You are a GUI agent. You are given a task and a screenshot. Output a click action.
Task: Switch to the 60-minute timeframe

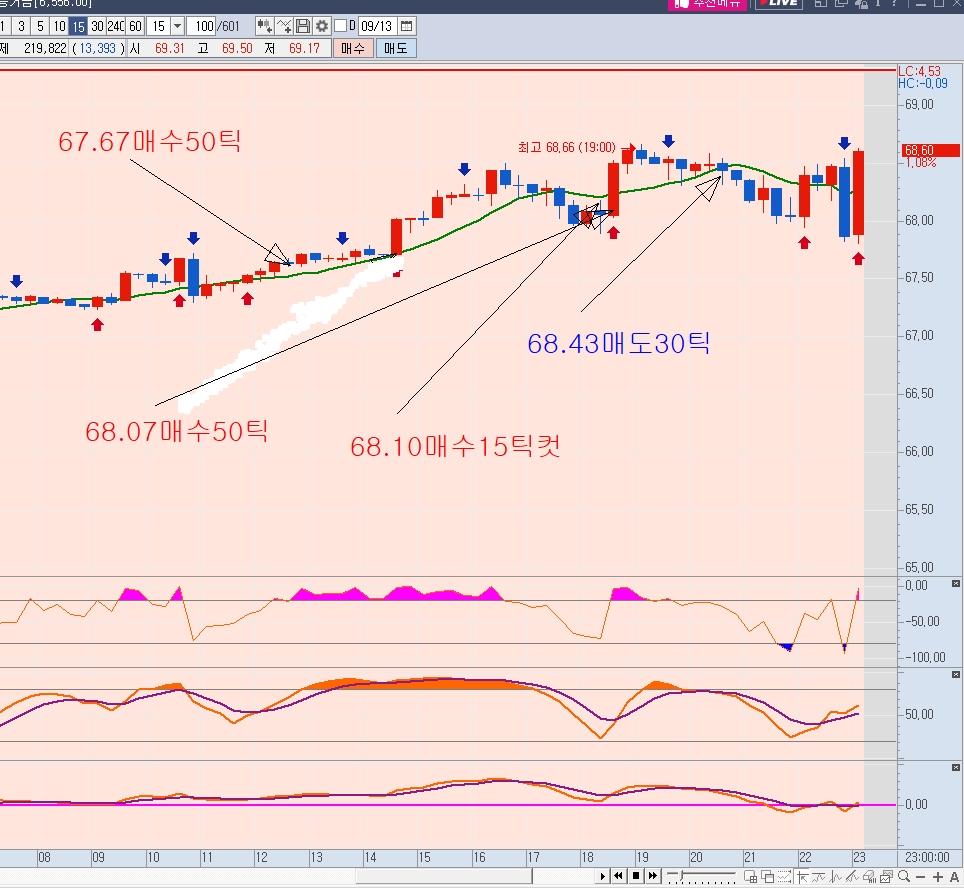(135, 26)
